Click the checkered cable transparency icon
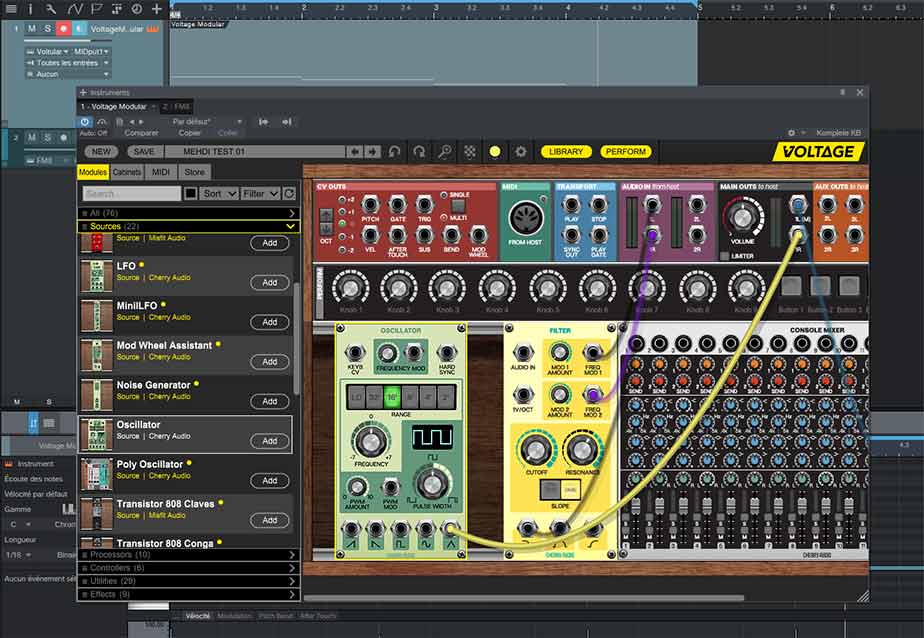The image size is (924, 638). (470, 151)
